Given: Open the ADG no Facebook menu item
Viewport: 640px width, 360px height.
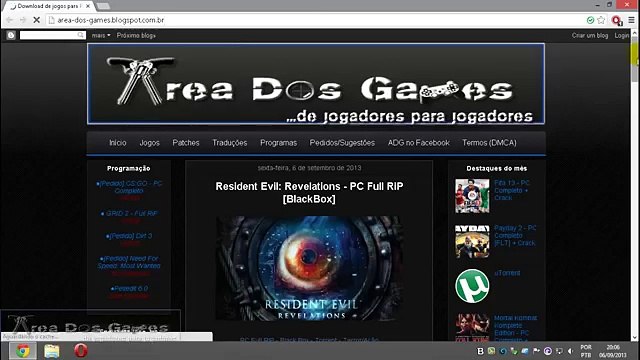Looking at the screenshot, I should pos(418,143).
